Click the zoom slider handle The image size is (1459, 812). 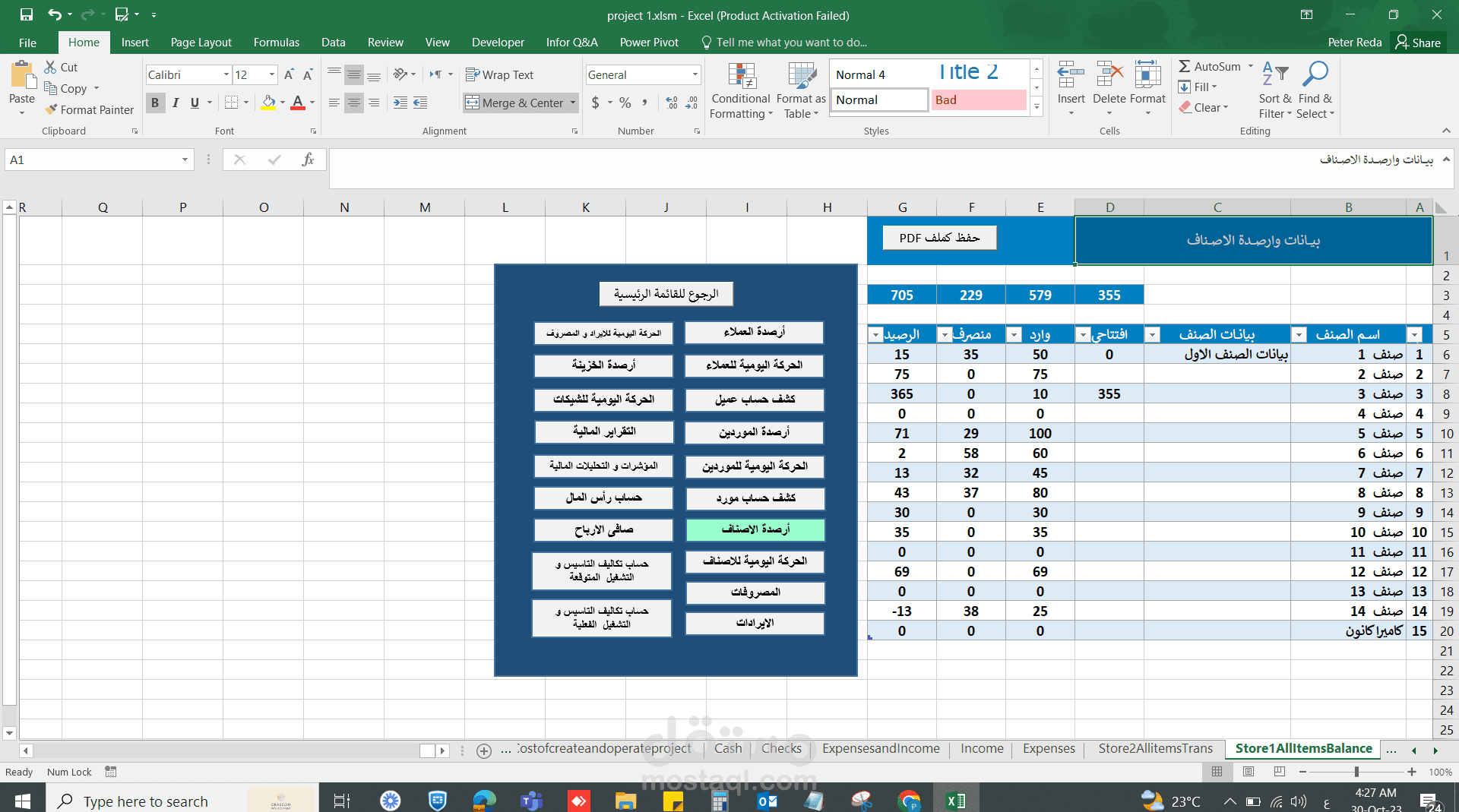pyautogui.click(x=1356, y=772)
